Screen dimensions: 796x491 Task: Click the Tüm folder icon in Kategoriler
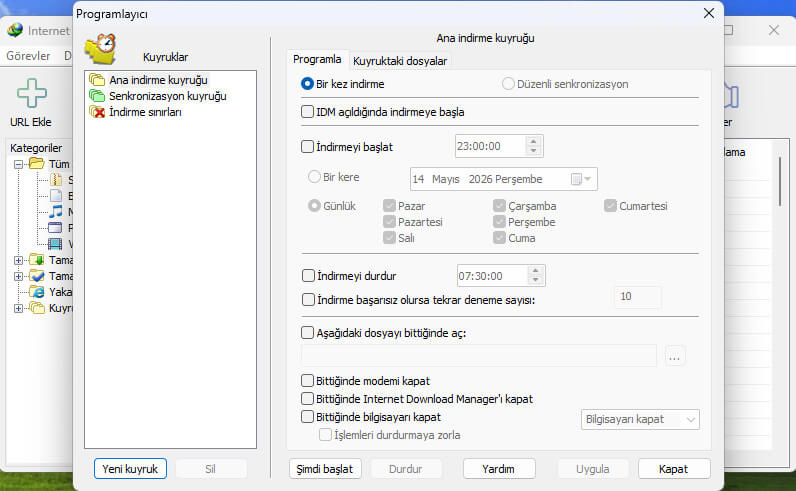(x=37, y=163)
